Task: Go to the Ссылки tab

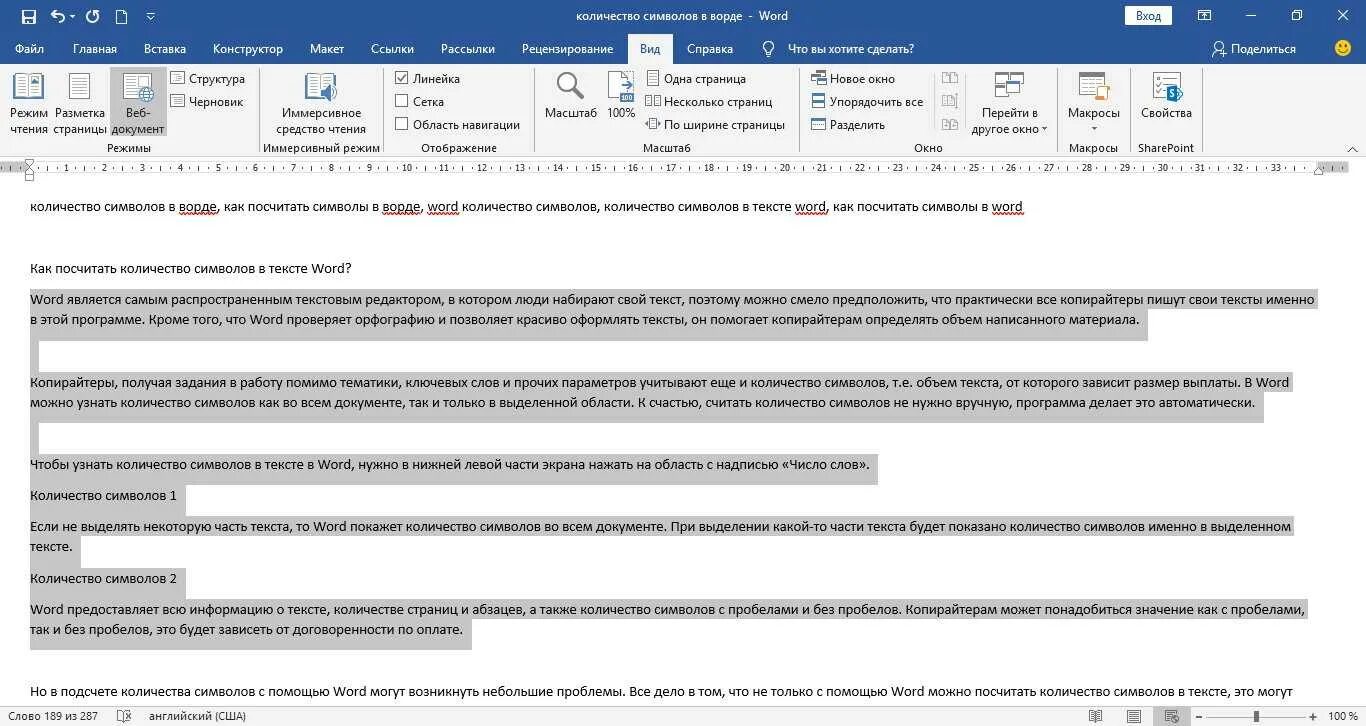Action: point(392,48)
